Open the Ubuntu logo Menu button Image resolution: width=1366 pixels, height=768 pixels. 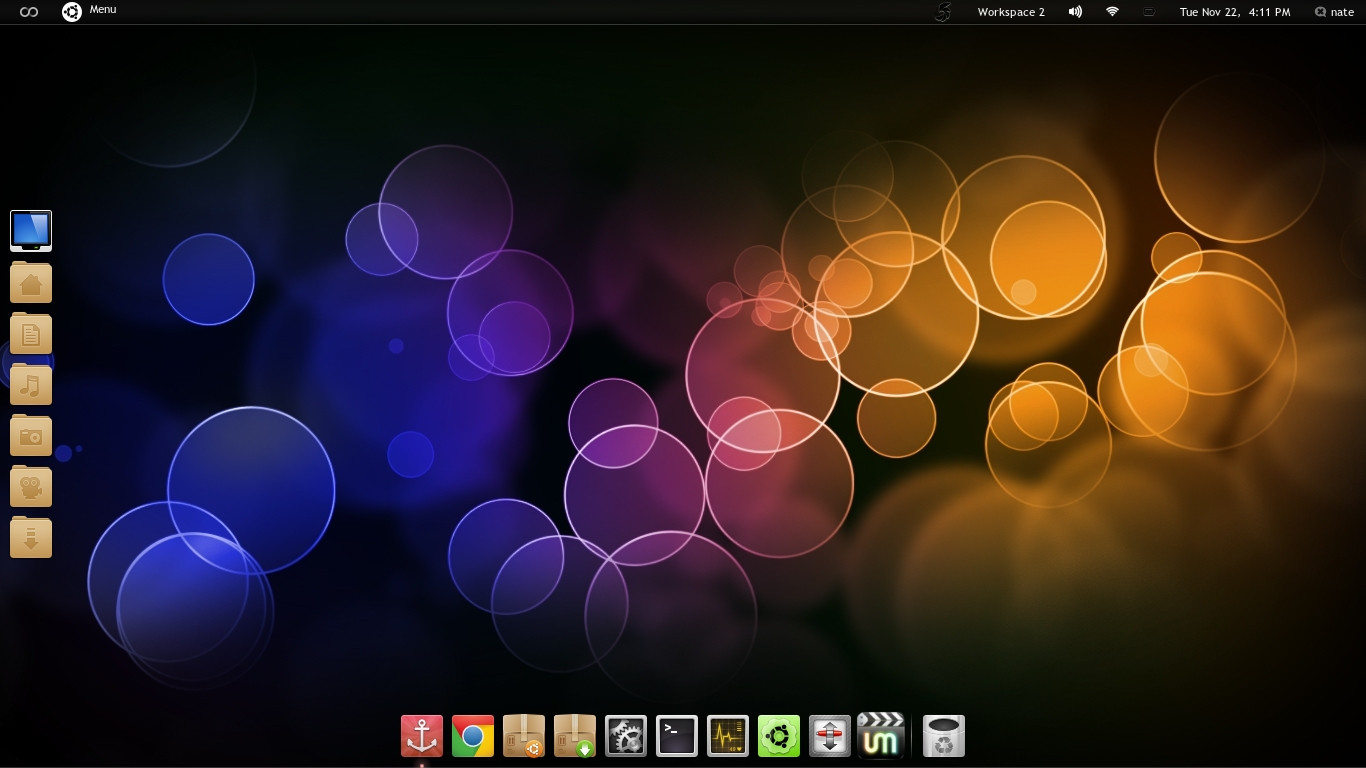pyautogui.click(x=89, y=11)
